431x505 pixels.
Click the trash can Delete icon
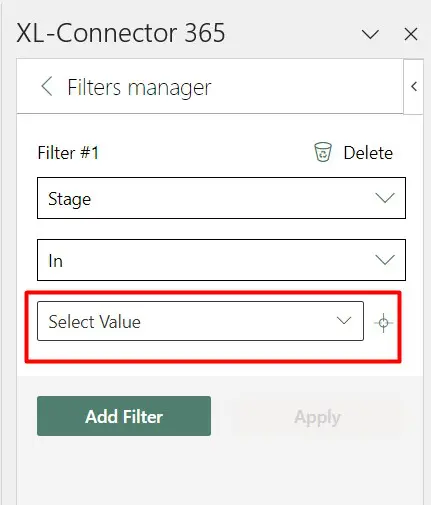point(323,152)
